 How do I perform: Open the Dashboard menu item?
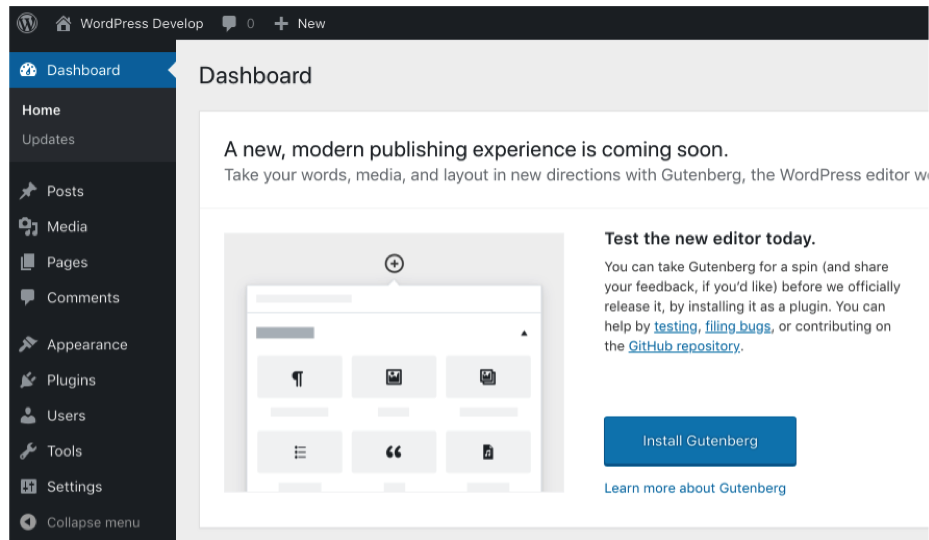click(92, 70)
